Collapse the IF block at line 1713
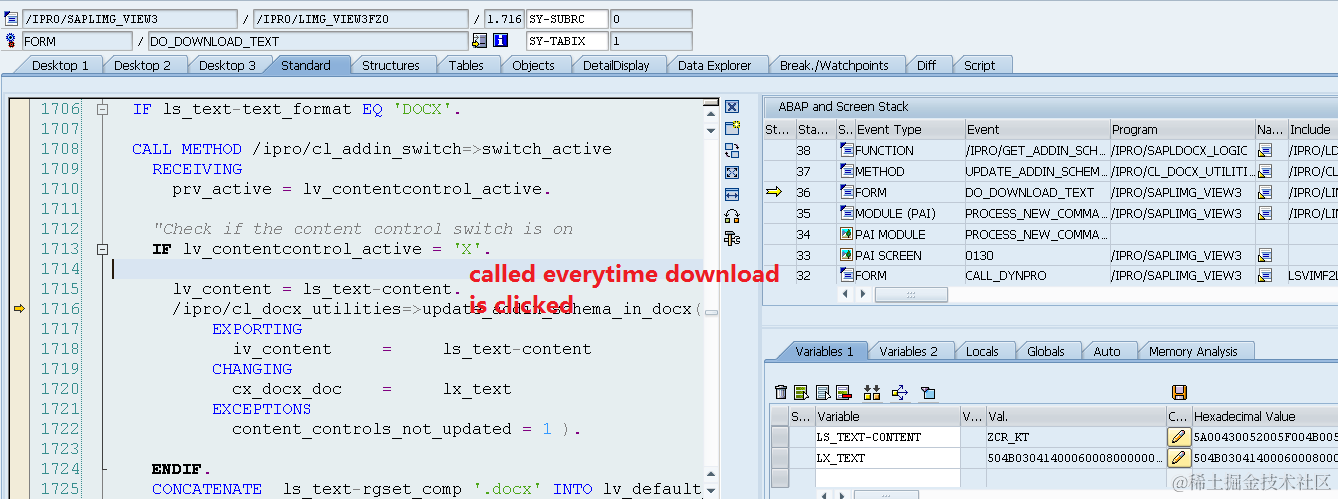This screenshot has height=499, width=1338. tap(102, 249)
